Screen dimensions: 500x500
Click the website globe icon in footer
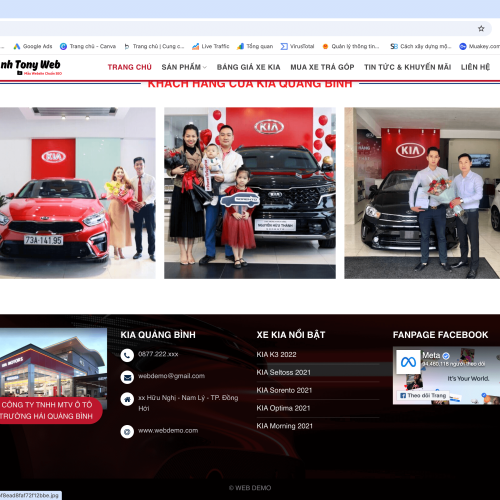click(x=127, y=432)
